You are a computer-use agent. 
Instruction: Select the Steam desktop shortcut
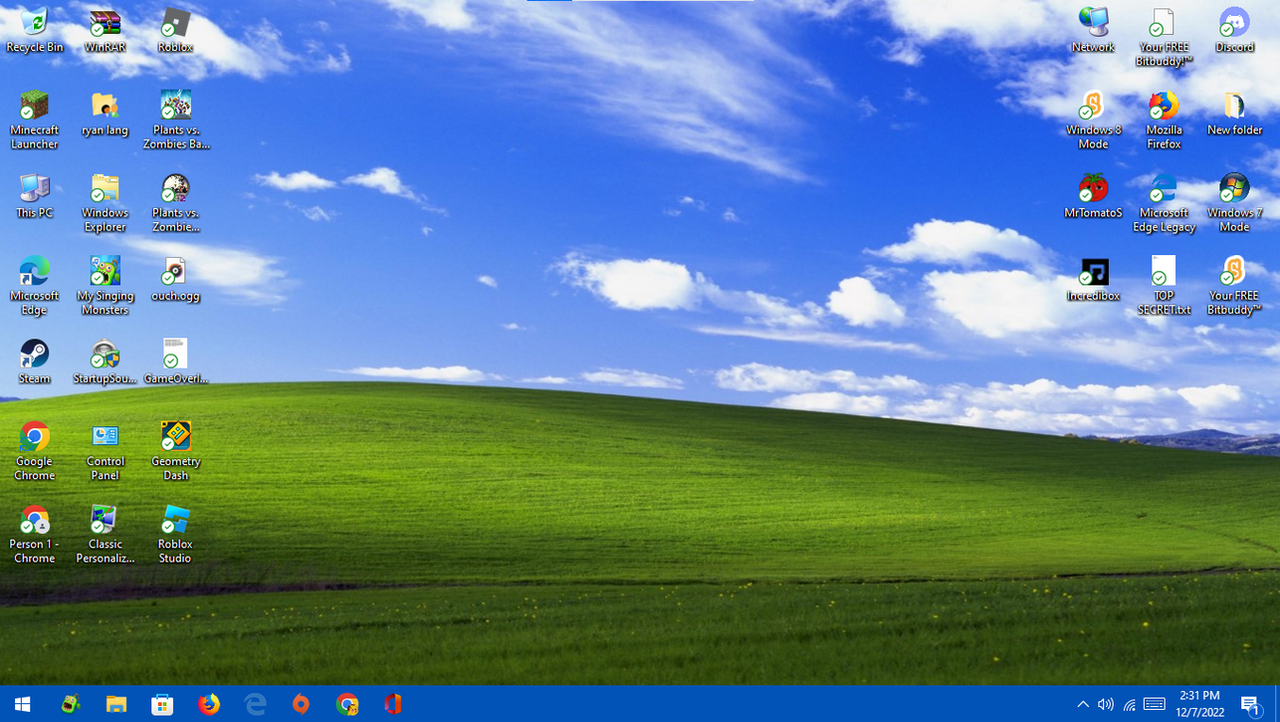pos(34,362)
